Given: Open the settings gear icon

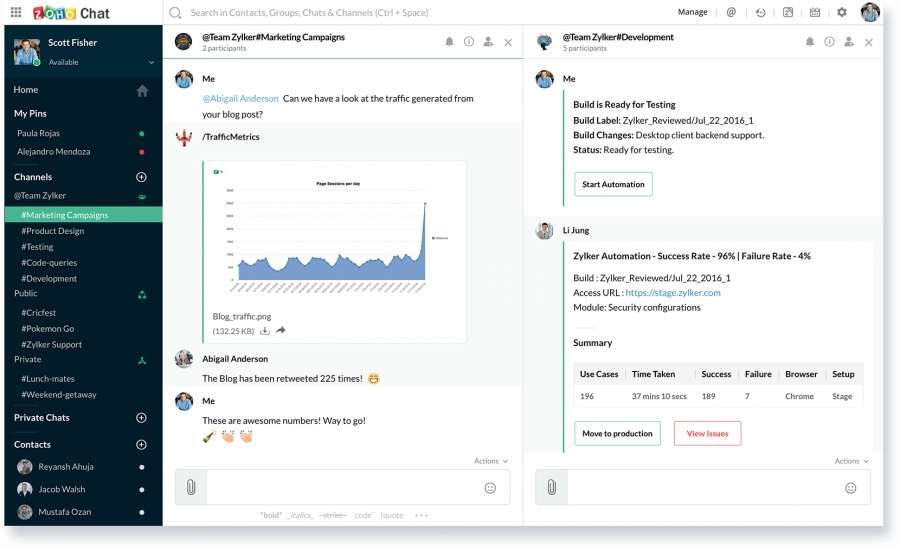Looking at the screenshot, I should [841, 12].
